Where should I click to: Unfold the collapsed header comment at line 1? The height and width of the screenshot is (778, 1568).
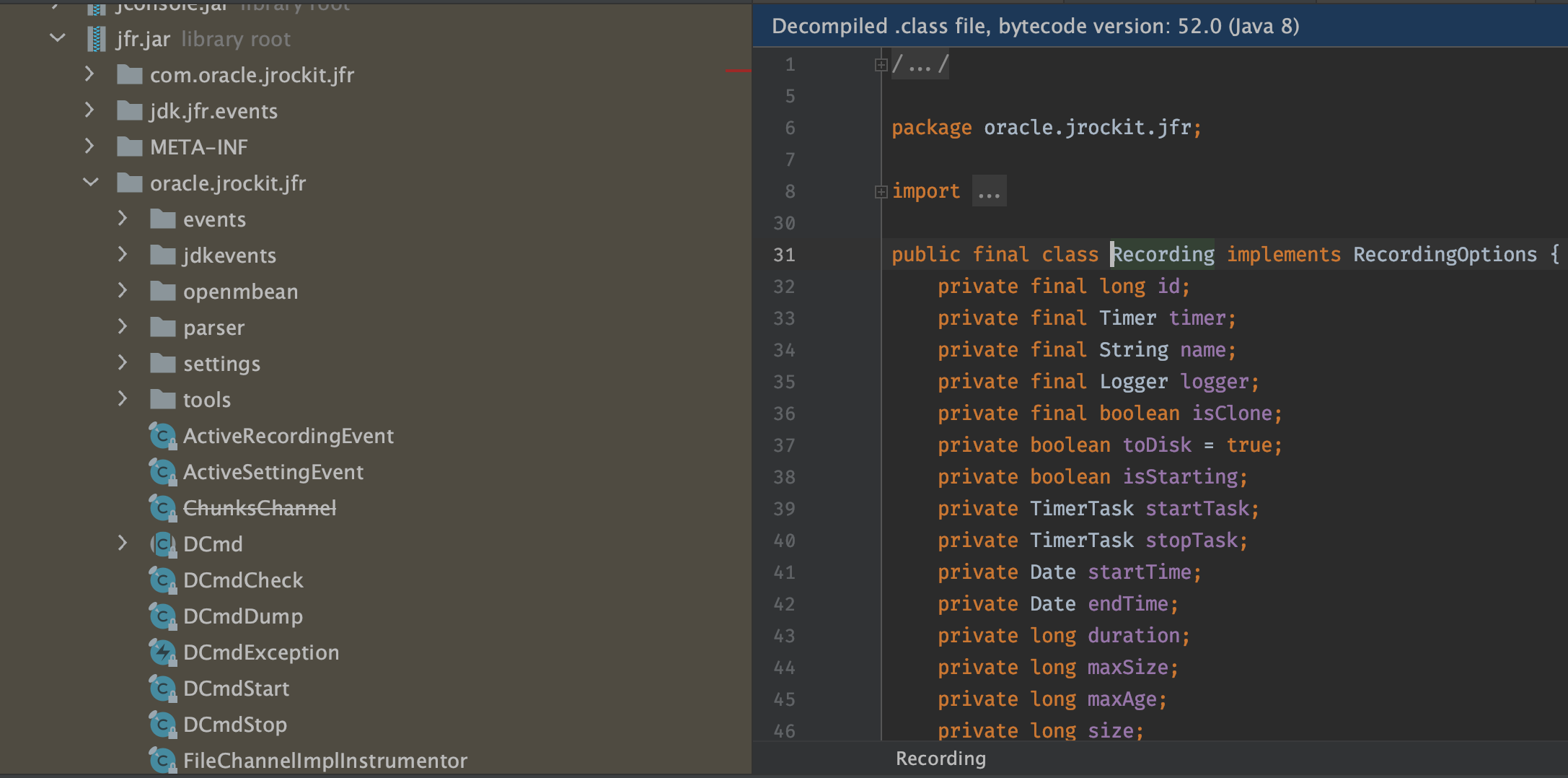(881, 65)
